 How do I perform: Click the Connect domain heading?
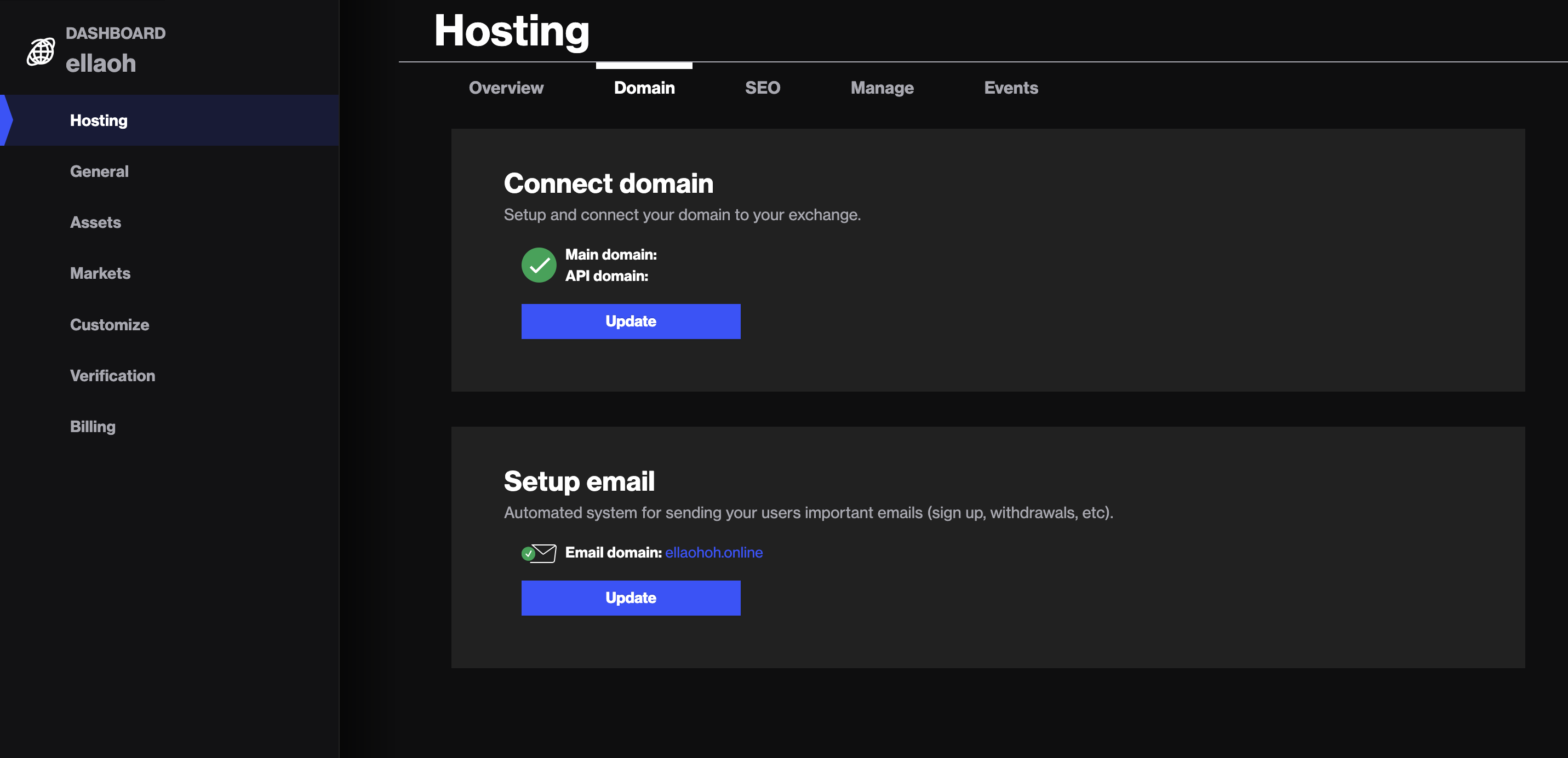pyautogui.click(x=608, y=183)
